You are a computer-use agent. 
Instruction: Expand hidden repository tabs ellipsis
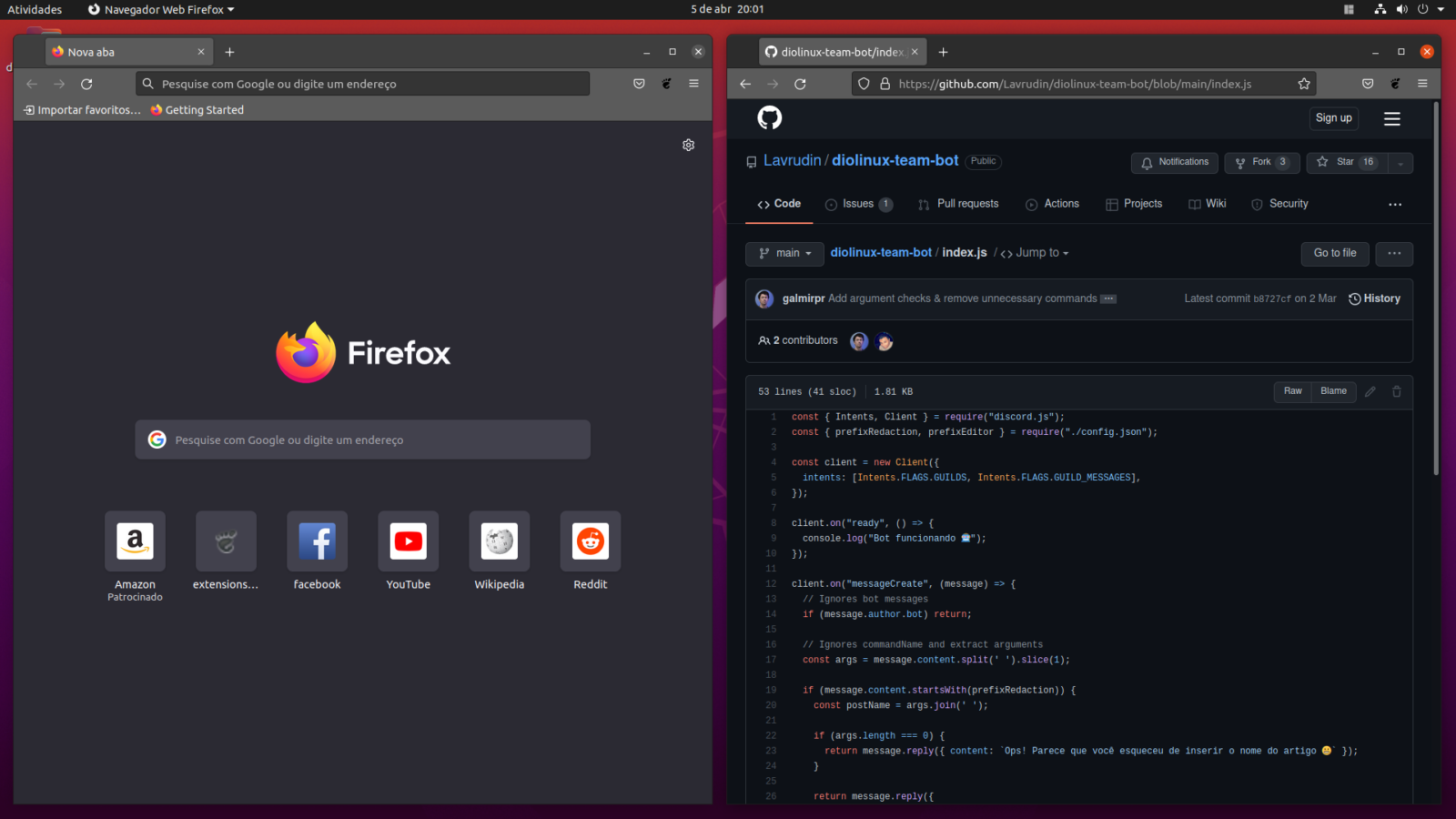tap(1395, 205)
